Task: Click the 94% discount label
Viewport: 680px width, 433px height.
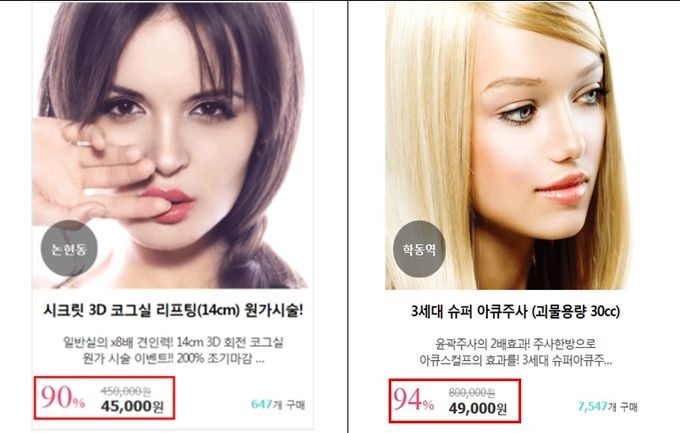Action: 413,400
